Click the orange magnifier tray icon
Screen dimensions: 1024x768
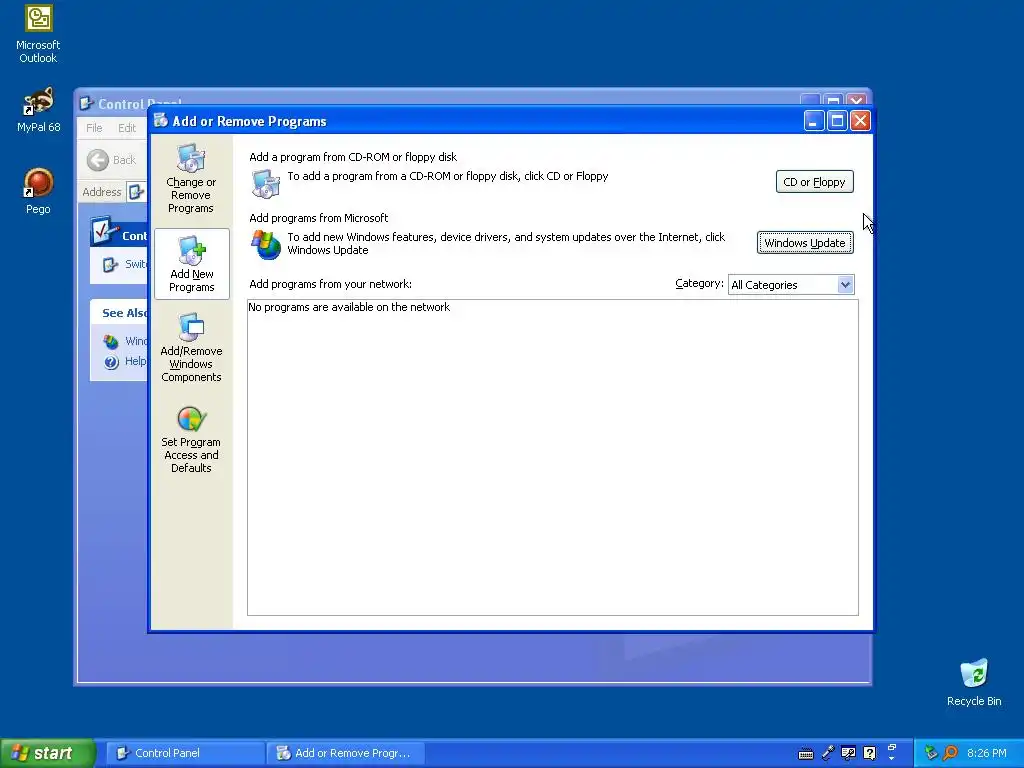[950, 753]
